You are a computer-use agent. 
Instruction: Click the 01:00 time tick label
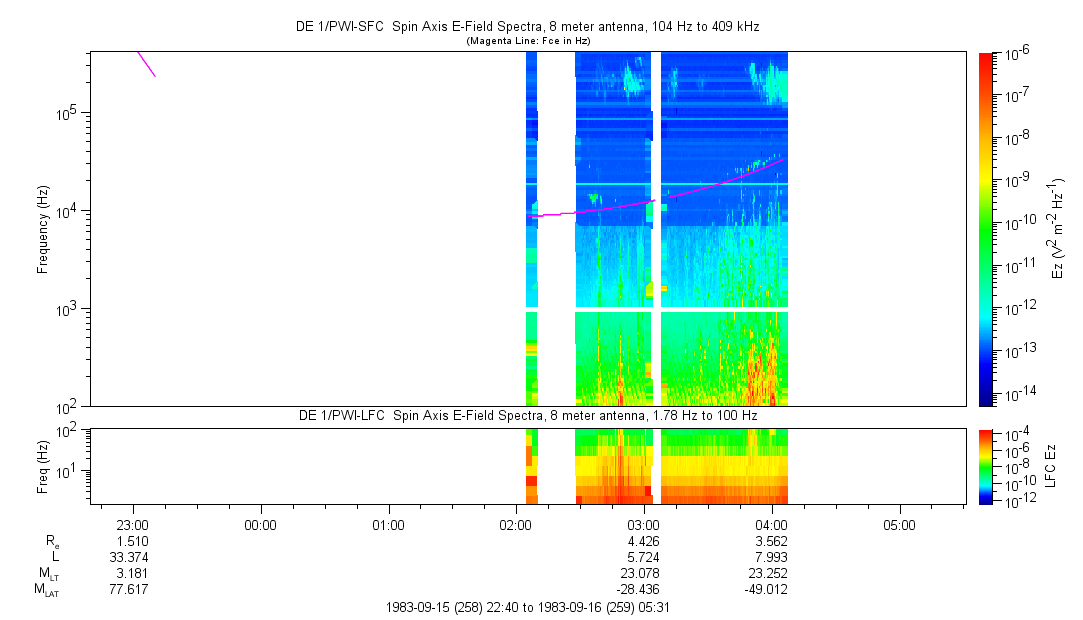[388, 525]
